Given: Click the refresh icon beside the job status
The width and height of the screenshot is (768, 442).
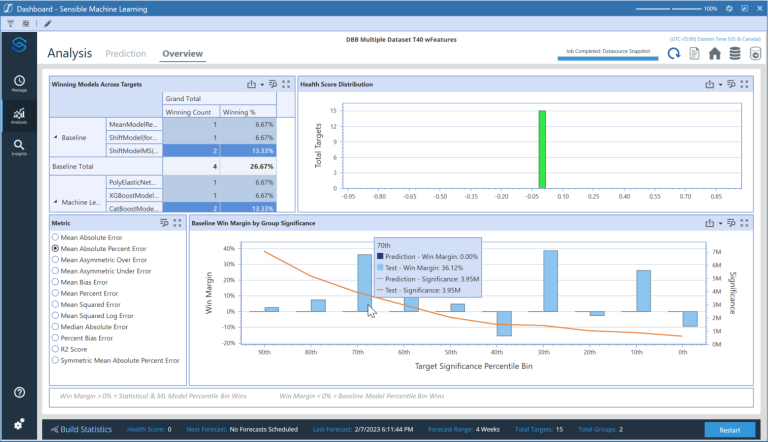Looking at the screenshot, I should tap(673, 53).
